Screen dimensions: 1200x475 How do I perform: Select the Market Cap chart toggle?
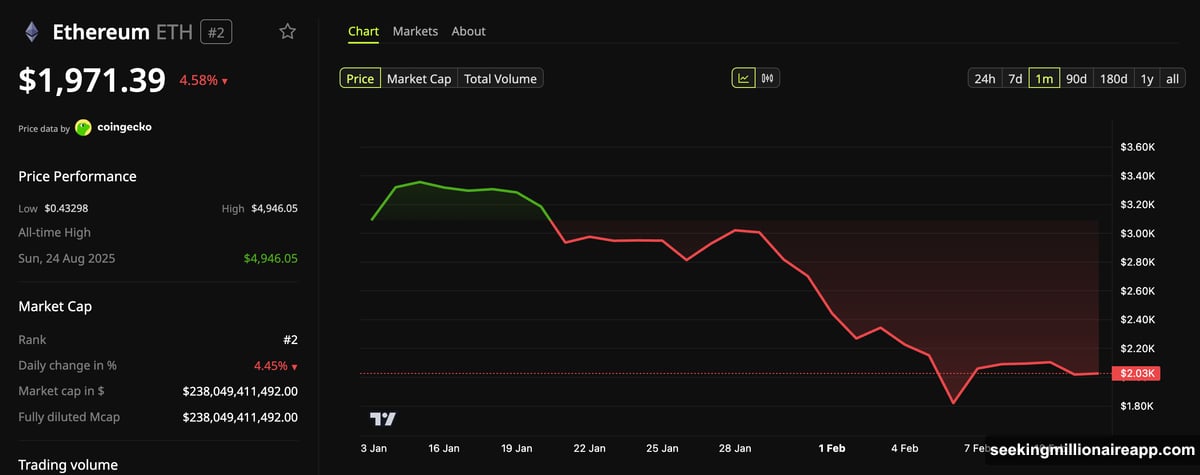click(x=419, y=78)
